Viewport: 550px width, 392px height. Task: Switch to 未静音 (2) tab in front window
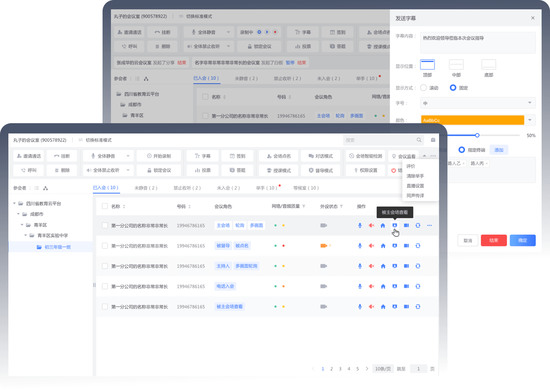146,188
